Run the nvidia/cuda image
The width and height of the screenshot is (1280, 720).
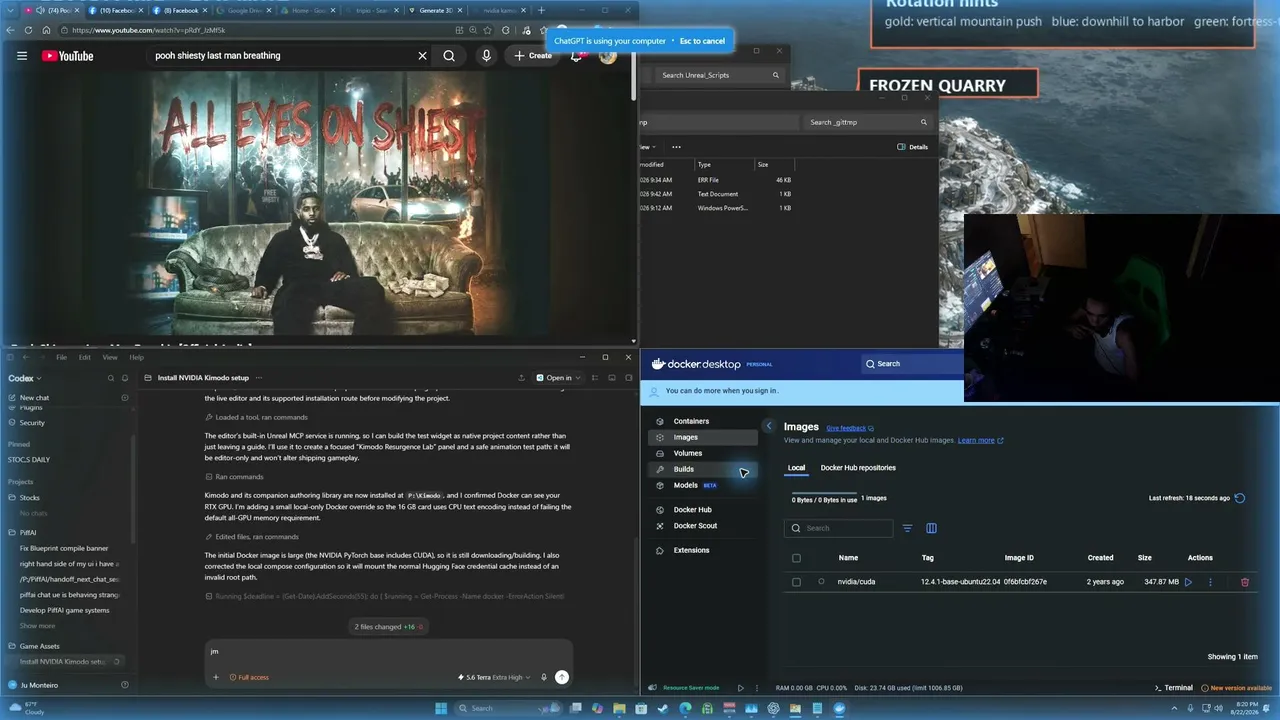tap(1188, 582)
